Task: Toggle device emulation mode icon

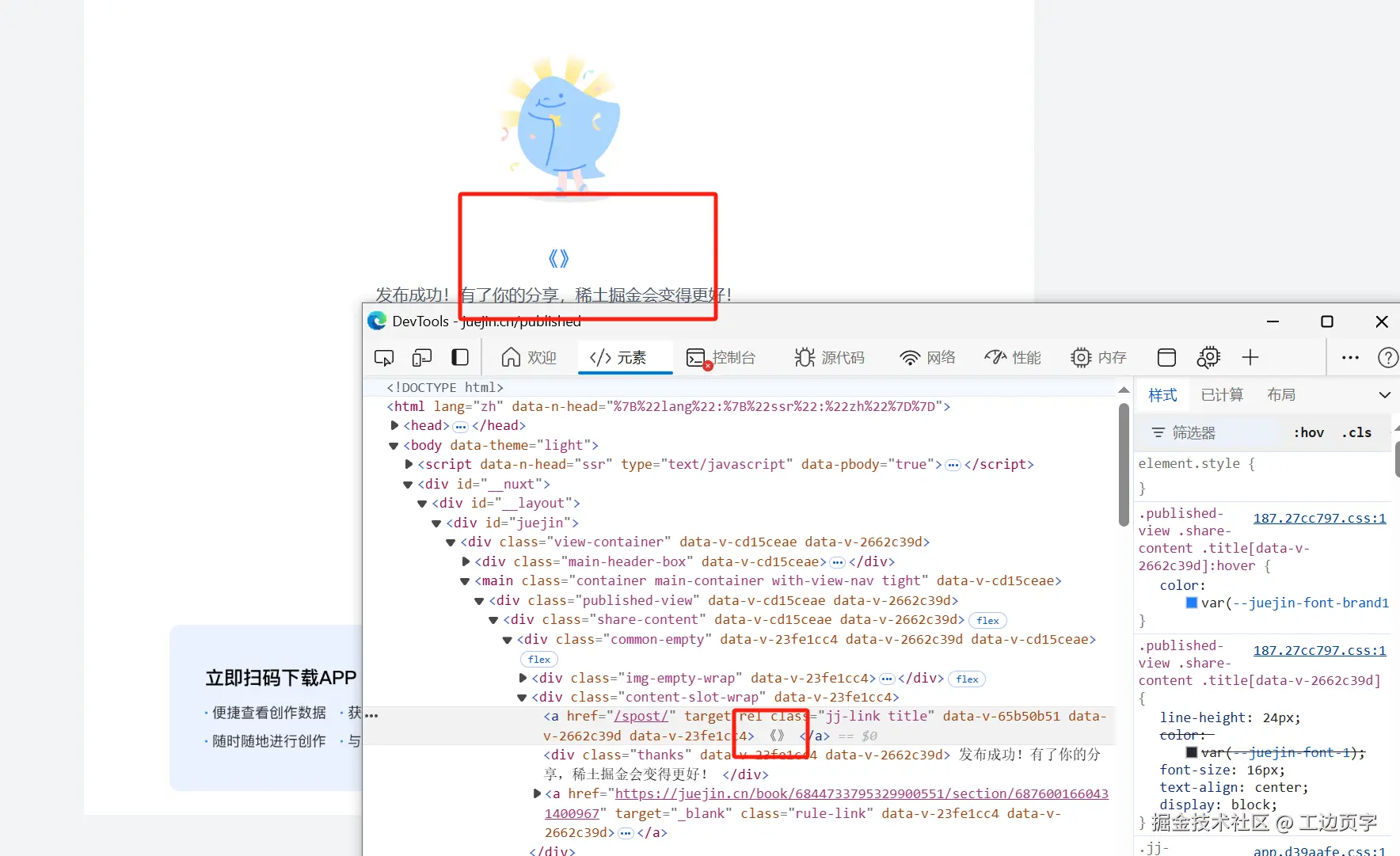Action: [x=422, y=358]
